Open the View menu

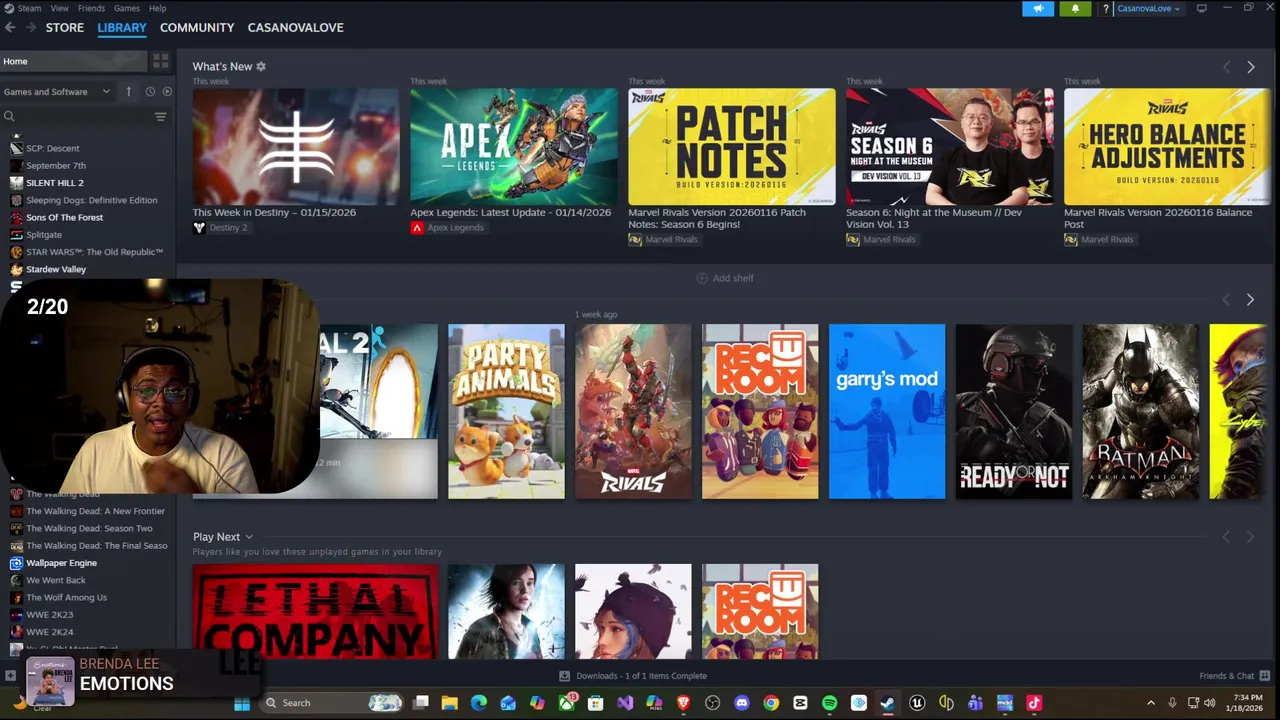click(60, 8)
